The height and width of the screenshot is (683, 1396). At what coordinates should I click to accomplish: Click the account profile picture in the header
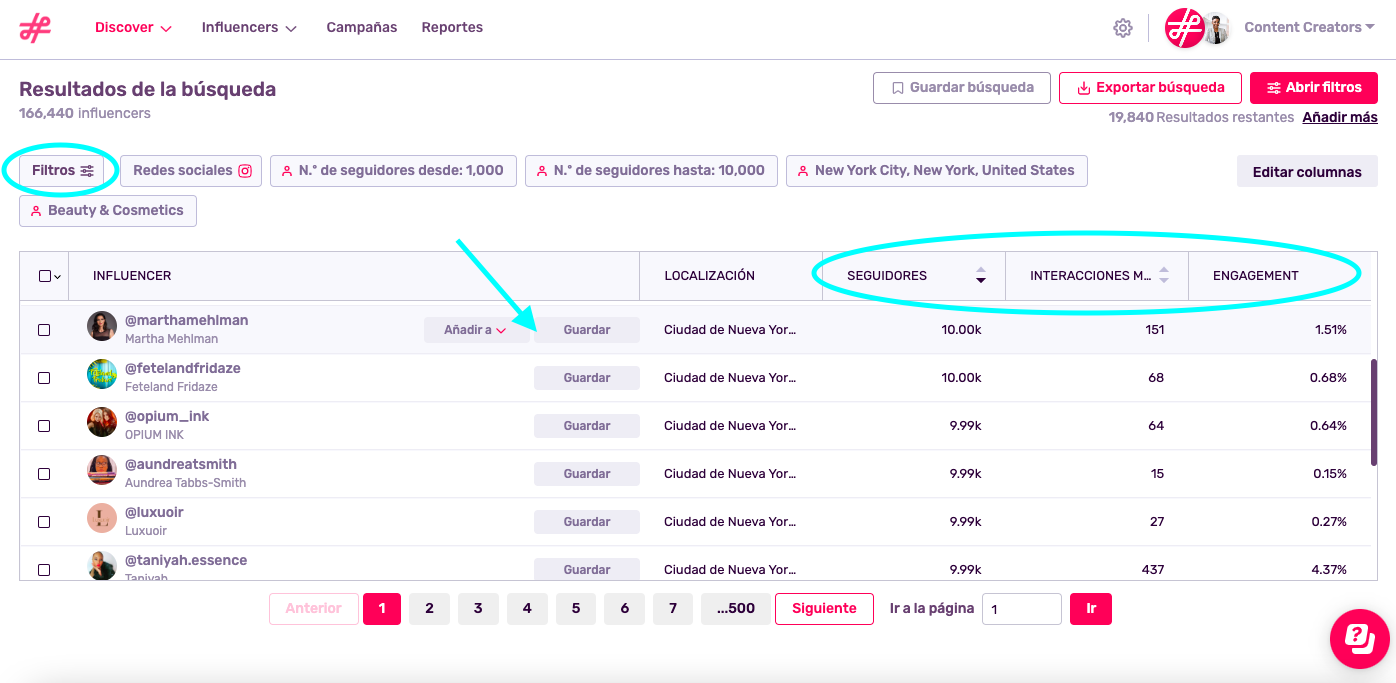[1215, 28]
